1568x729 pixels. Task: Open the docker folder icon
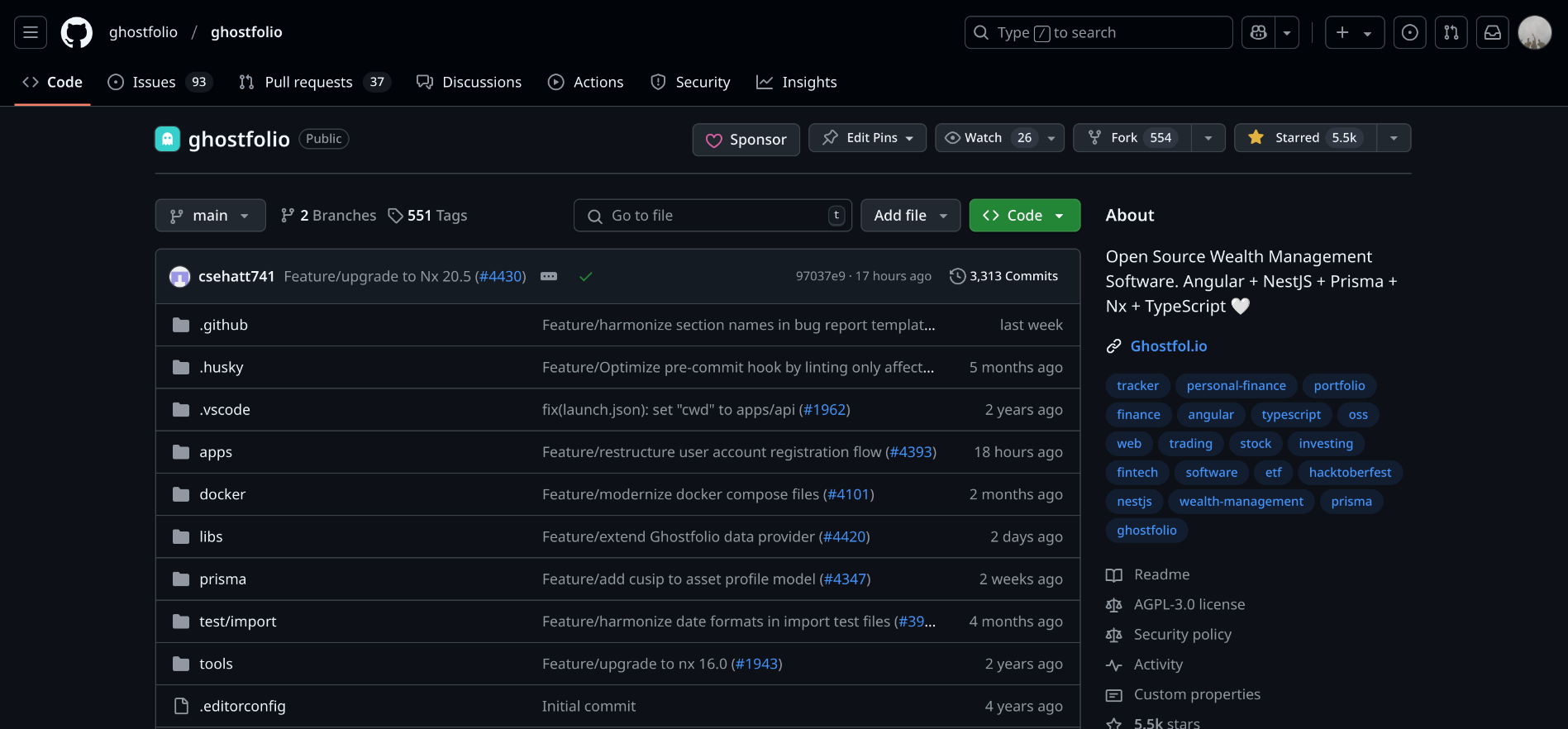click(x=181, y=494)
